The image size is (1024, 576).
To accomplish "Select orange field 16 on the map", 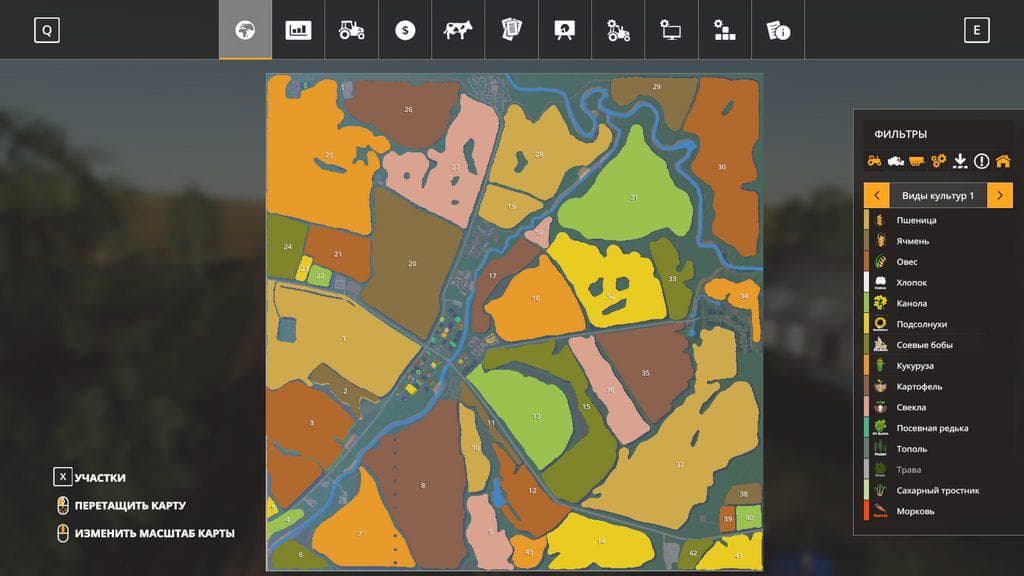I will 534,300.
